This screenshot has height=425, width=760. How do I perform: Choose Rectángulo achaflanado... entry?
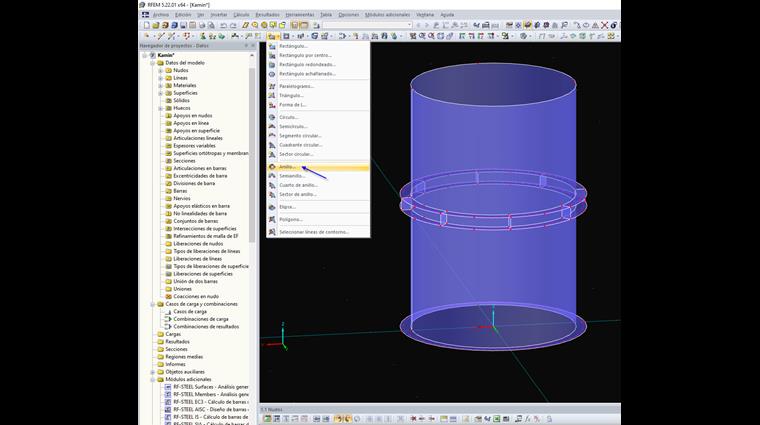(x=318, y=74)
